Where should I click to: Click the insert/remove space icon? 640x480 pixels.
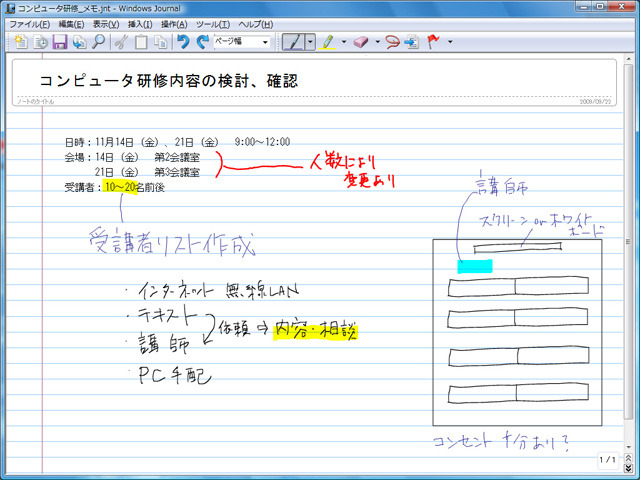click(412, 42)
